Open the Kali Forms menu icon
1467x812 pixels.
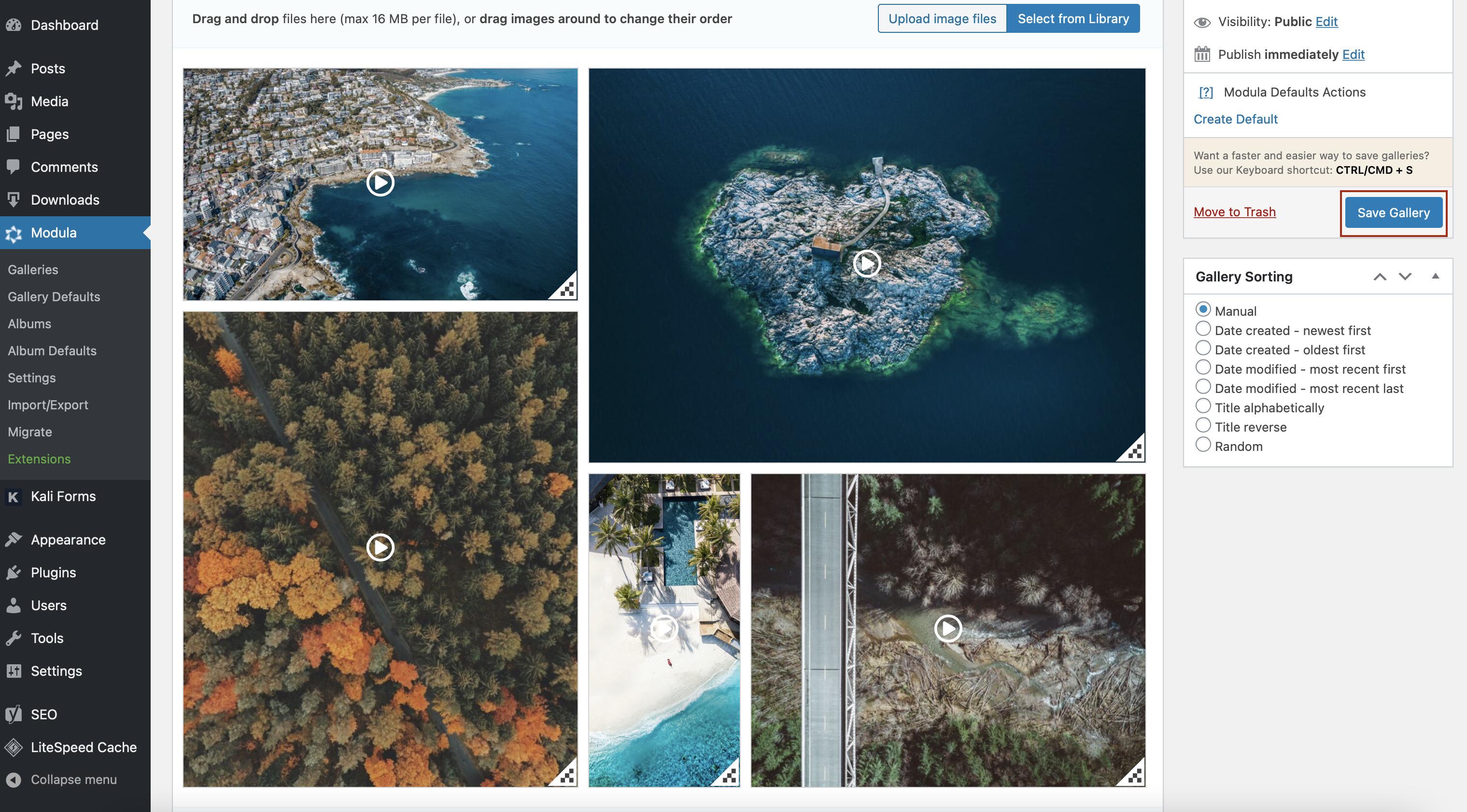tap(14, 497)
